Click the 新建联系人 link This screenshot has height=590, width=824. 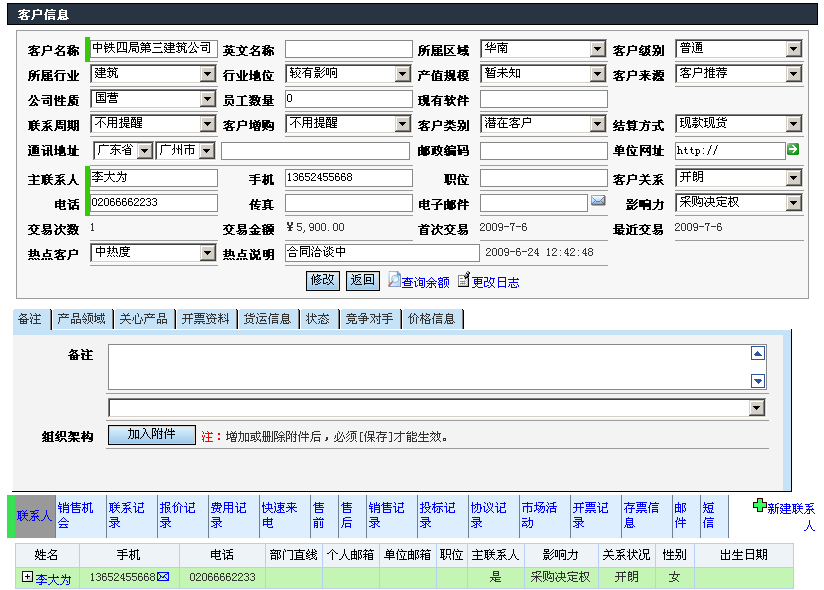791,516
